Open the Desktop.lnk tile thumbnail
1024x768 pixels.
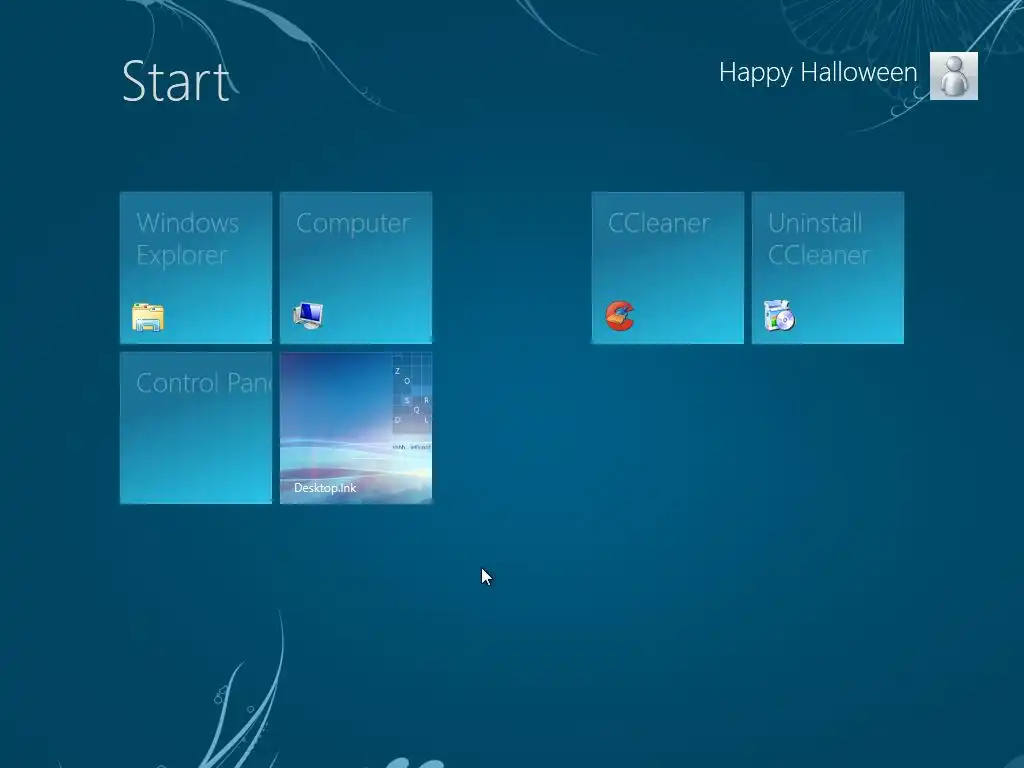356,428
